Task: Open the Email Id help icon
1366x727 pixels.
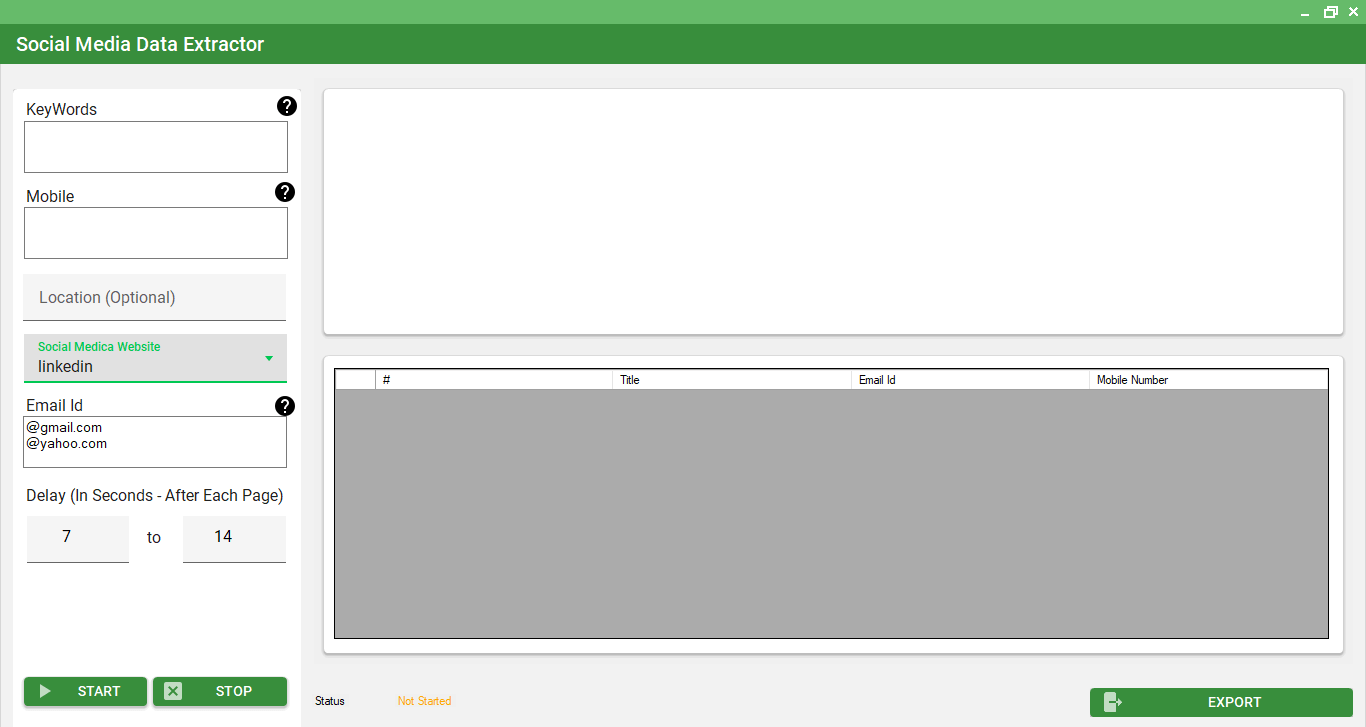Action: (285, 406)
